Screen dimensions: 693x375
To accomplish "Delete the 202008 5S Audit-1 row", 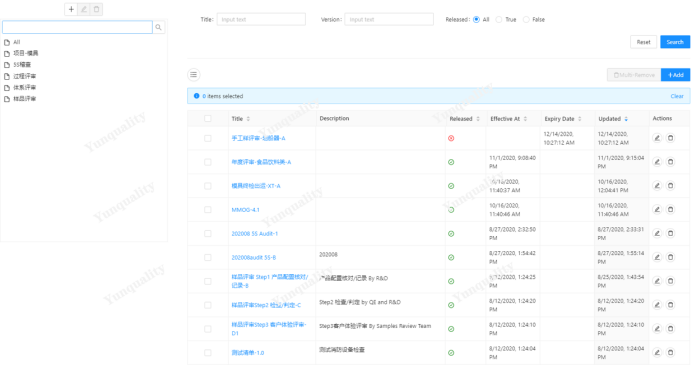I will (670, 233).
